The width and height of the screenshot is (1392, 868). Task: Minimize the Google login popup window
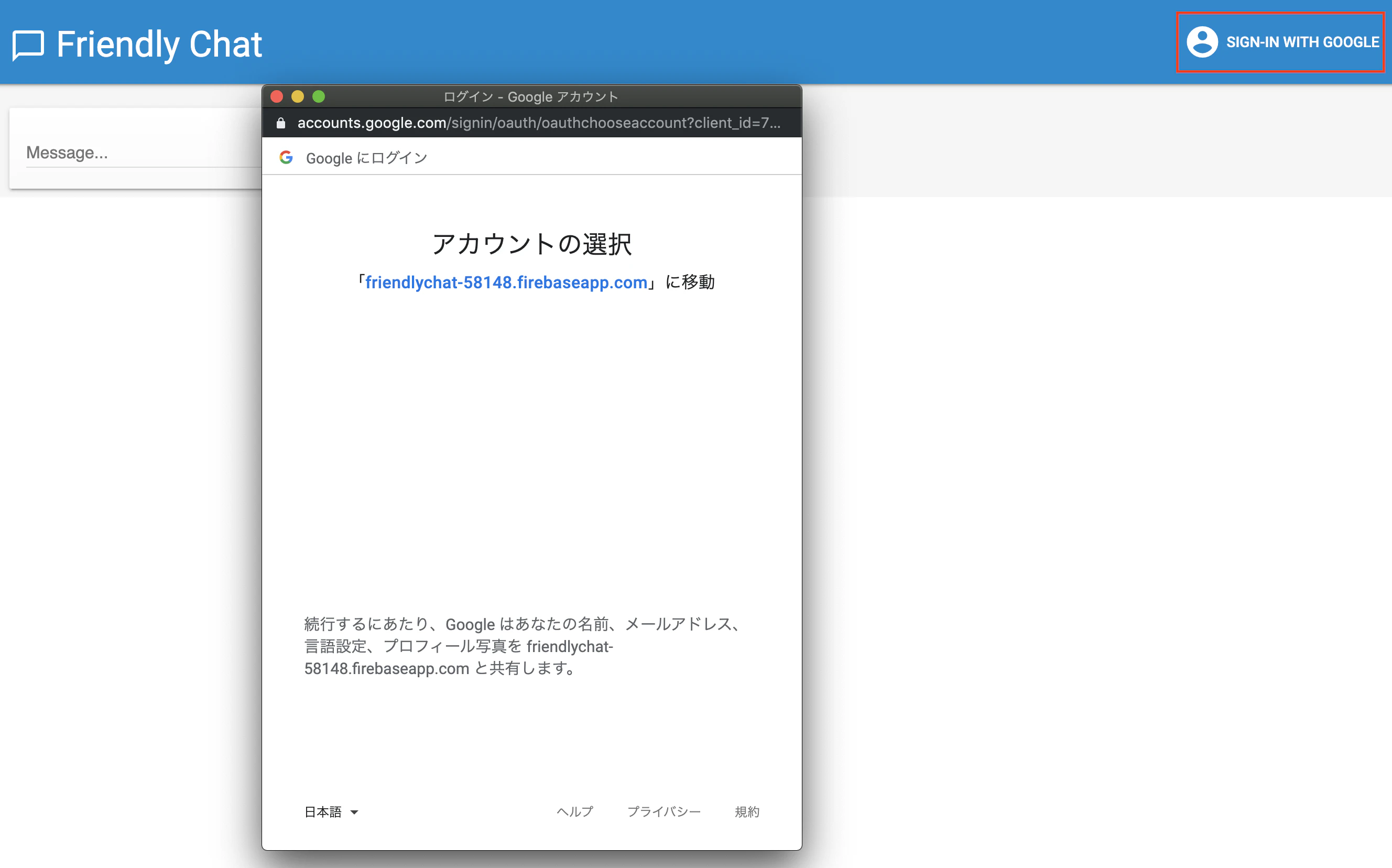click(297, 96)
